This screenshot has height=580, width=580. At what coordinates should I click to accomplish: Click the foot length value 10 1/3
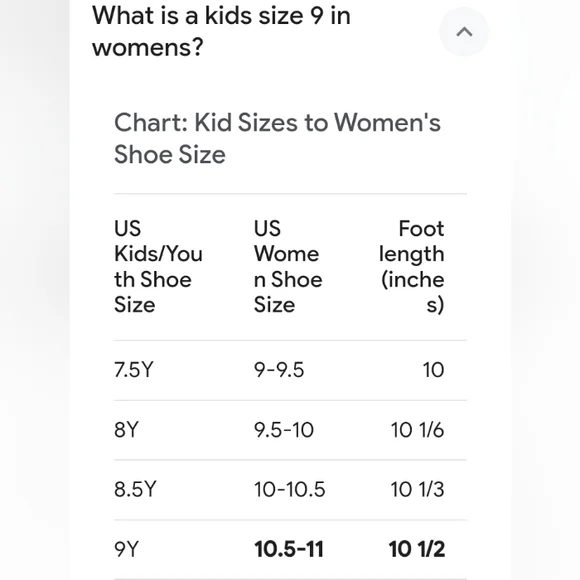[x=417, y=489]
